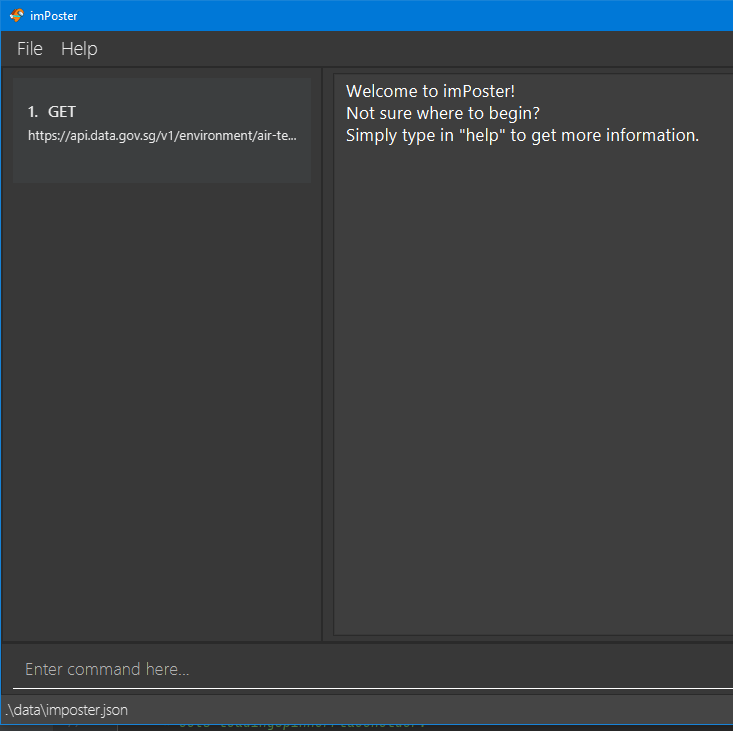Select the first GET request card
The width and height of the screenshot is (733, 731).
click(x=162, y=130)
